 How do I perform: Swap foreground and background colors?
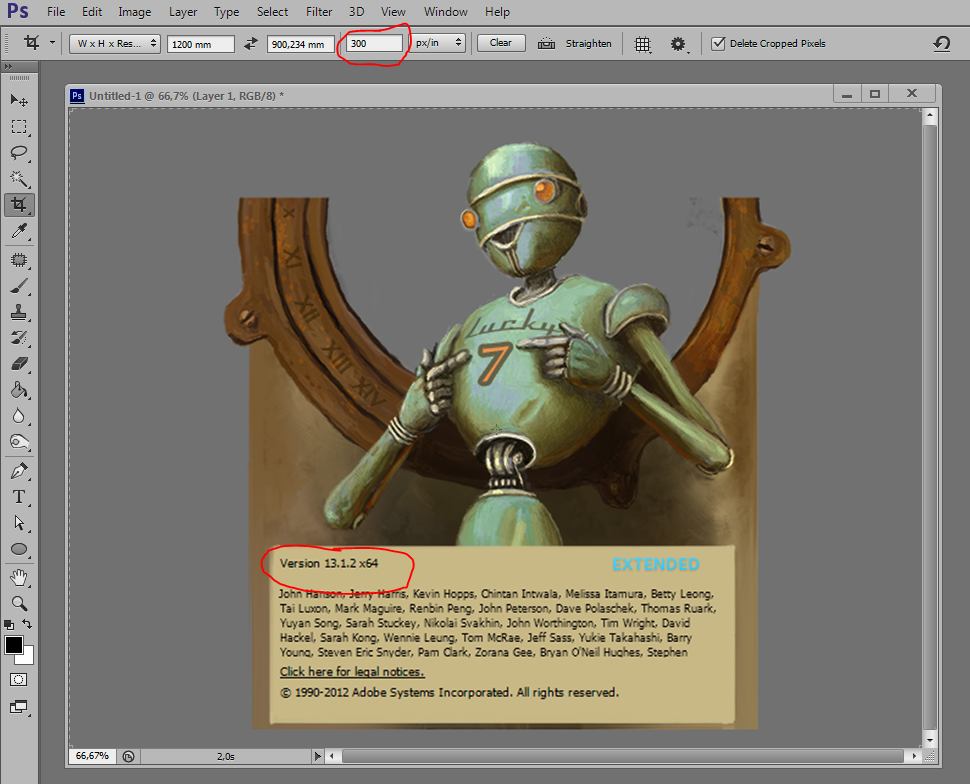27,624
